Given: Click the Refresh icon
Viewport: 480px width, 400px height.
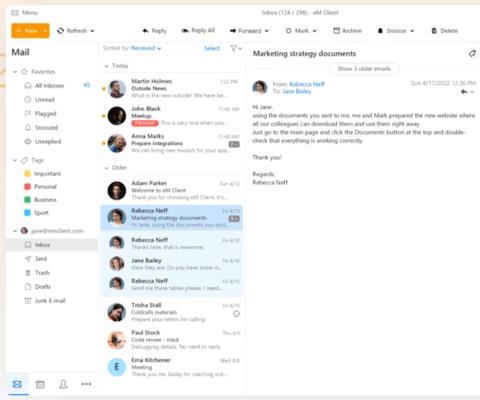Looking at the screenshot, I should click(60, 31).
